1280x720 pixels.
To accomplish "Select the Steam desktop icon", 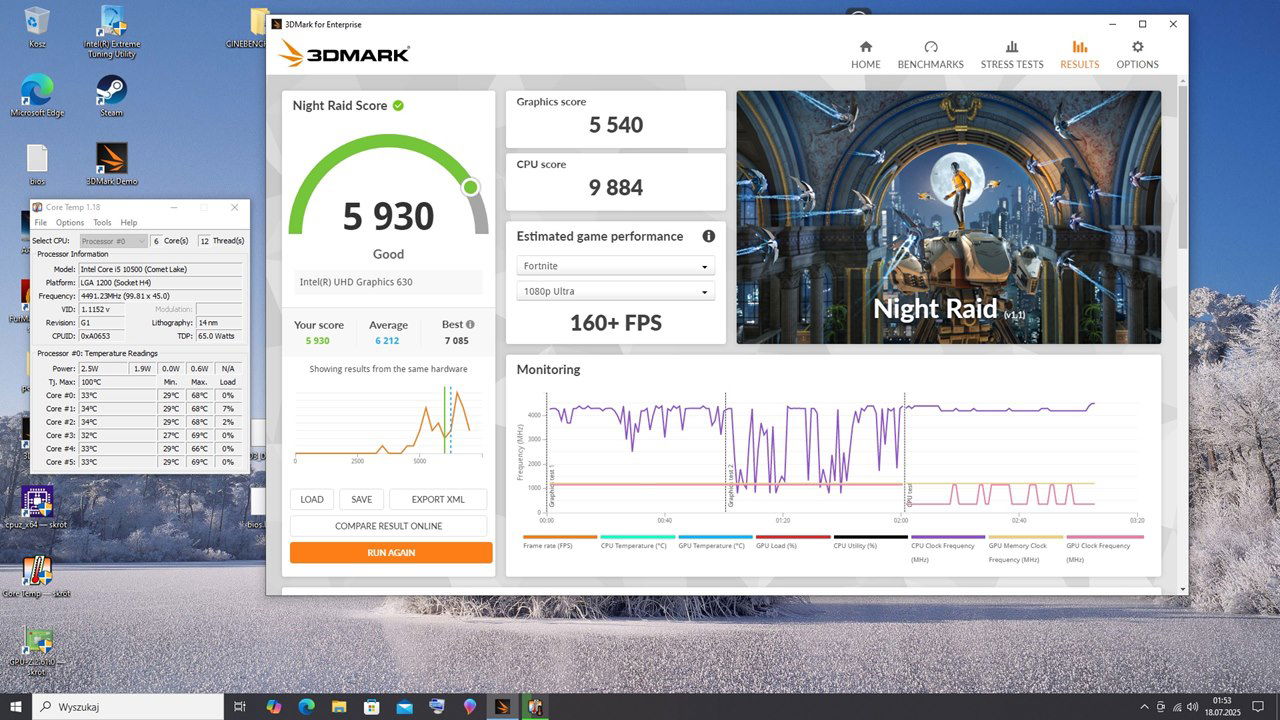I will pyautogui.click(x=111, y=96).
